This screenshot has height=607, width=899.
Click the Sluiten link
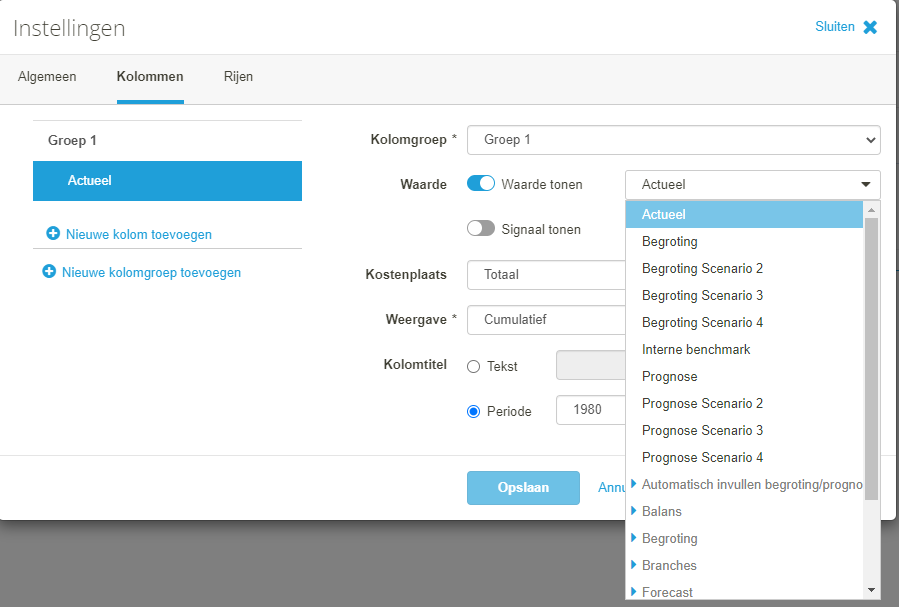tap(835, 27)
